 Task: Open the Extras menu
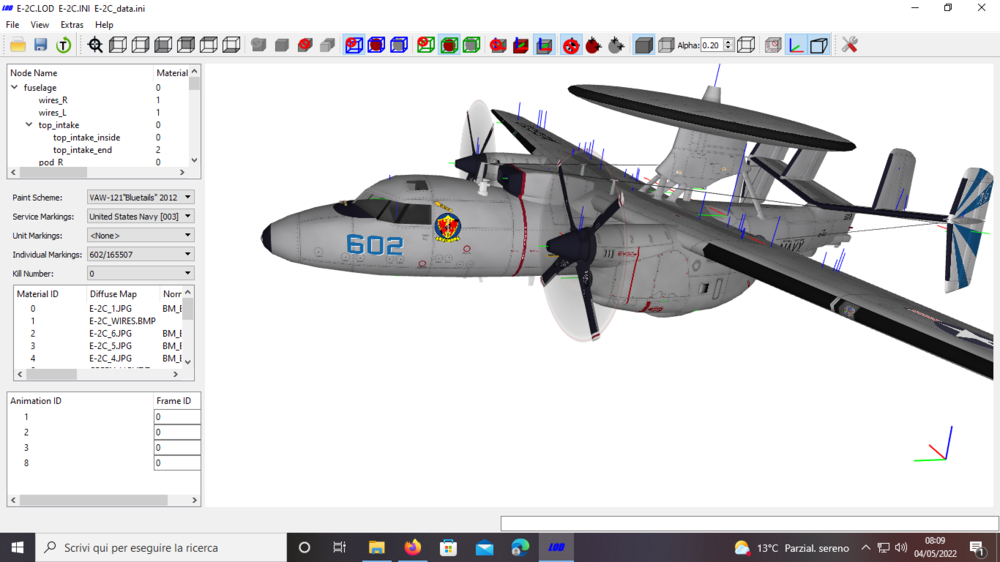[71, 25]
